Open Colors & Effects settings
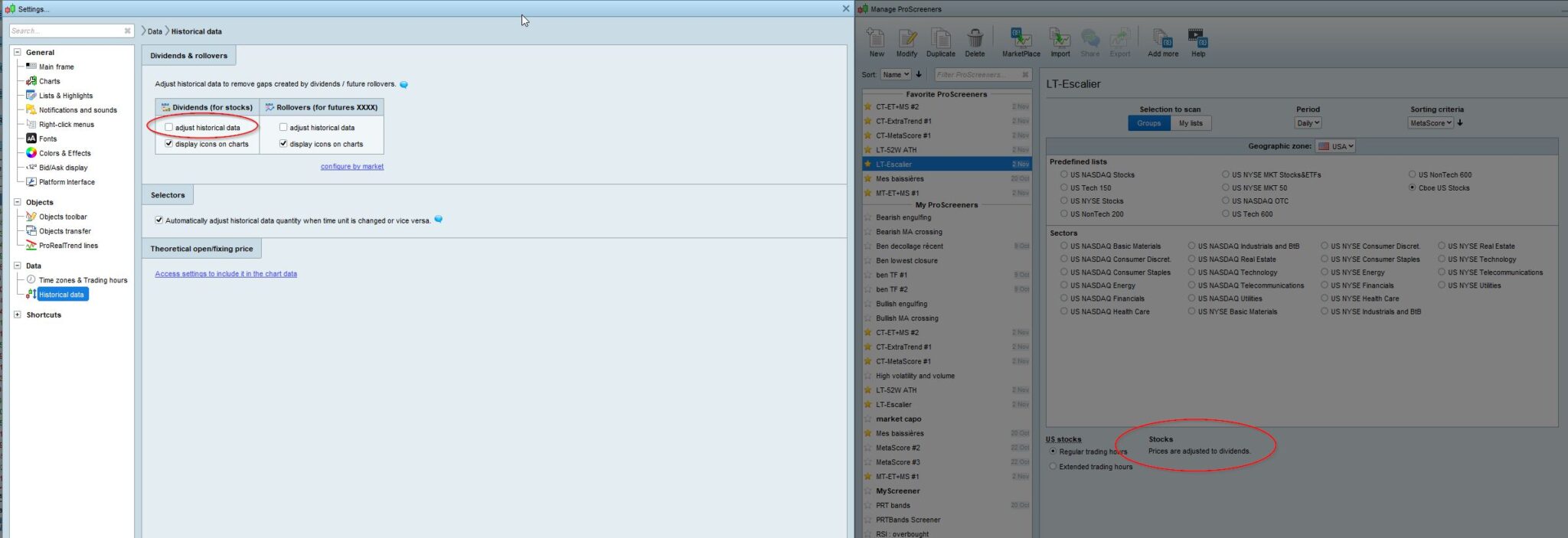Screen dimensions: 1568x538 click(64, 153)
